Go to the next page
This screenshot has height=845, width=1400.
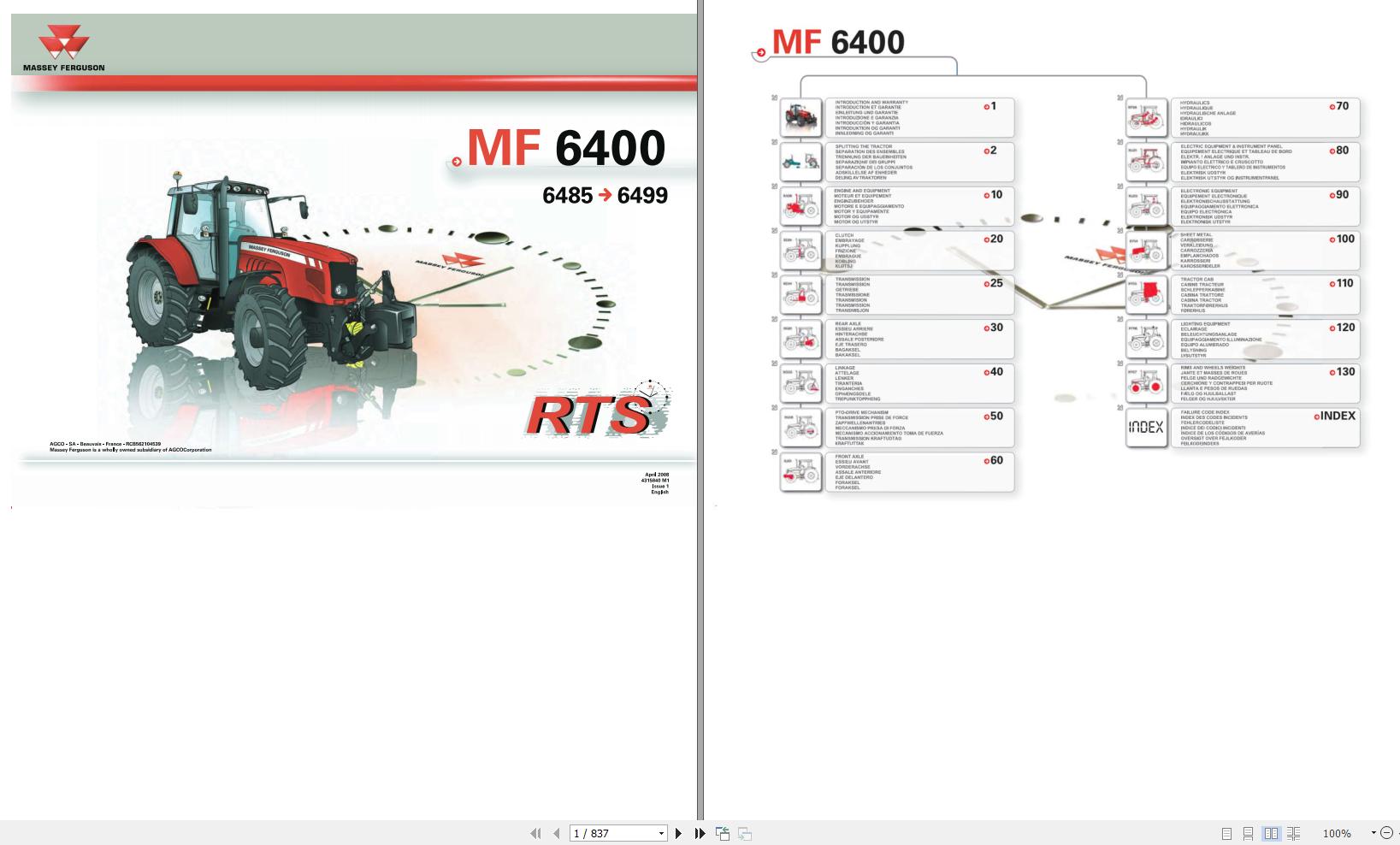(678, 833)
